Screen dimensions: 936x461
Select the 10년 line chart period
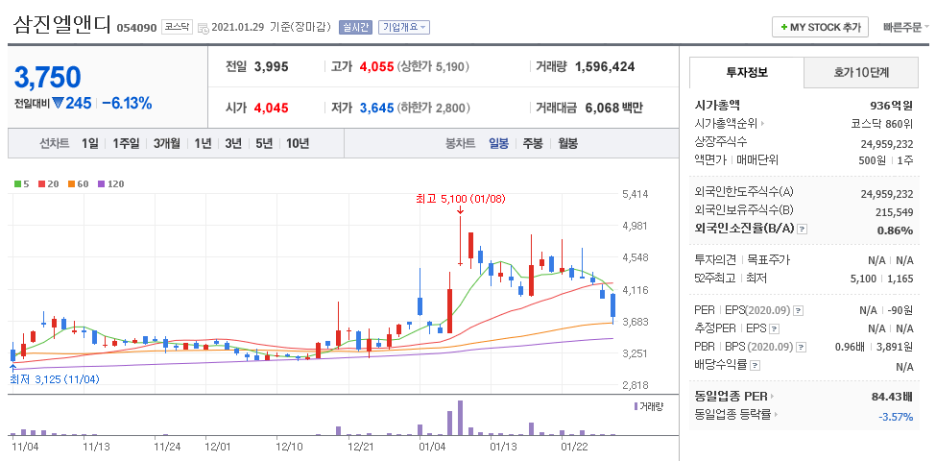297,143
